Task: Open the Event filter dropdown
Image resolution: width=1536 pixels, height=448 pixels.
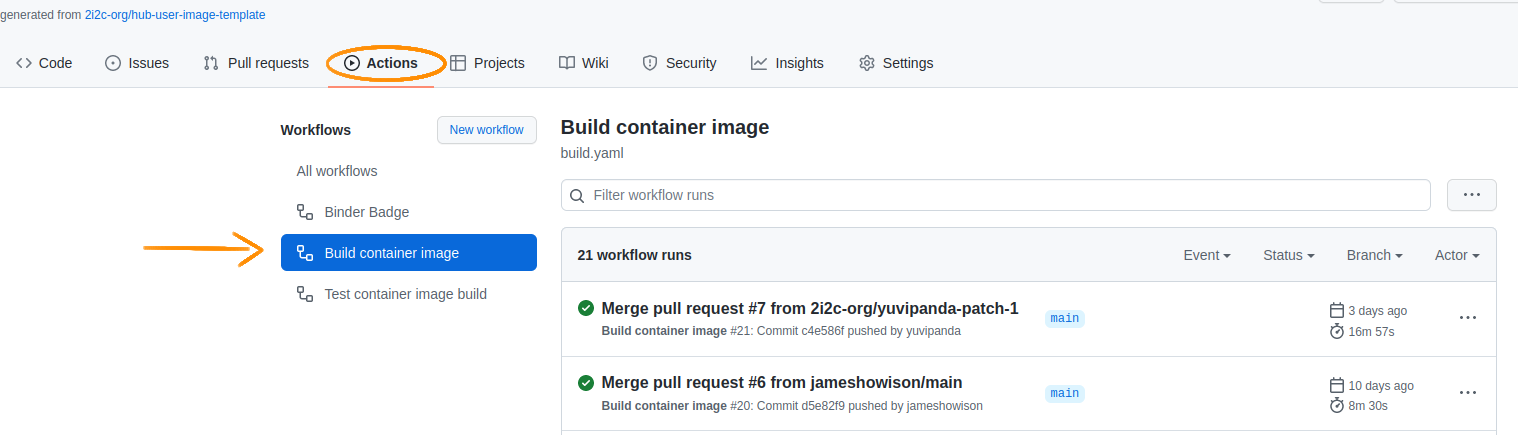Action: tap(1206, 255)
